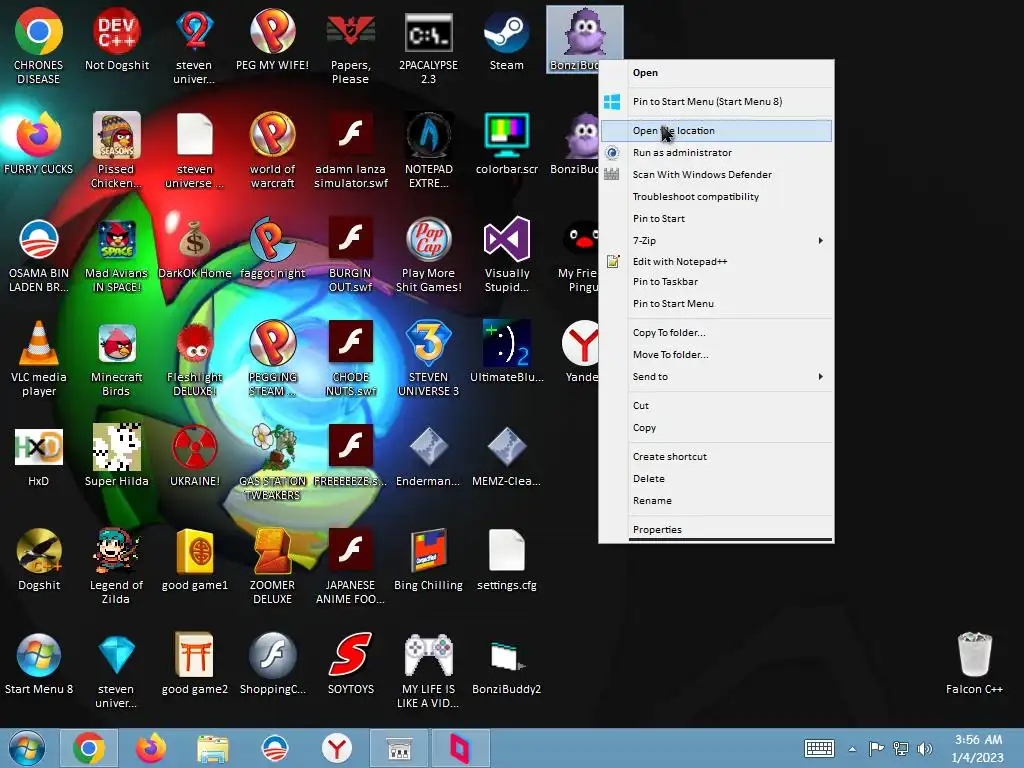Choose Pin to Start Menu (Start Menu 8)
The image size is (1024, 768).
pyautogui.click(x=716, y=101)
